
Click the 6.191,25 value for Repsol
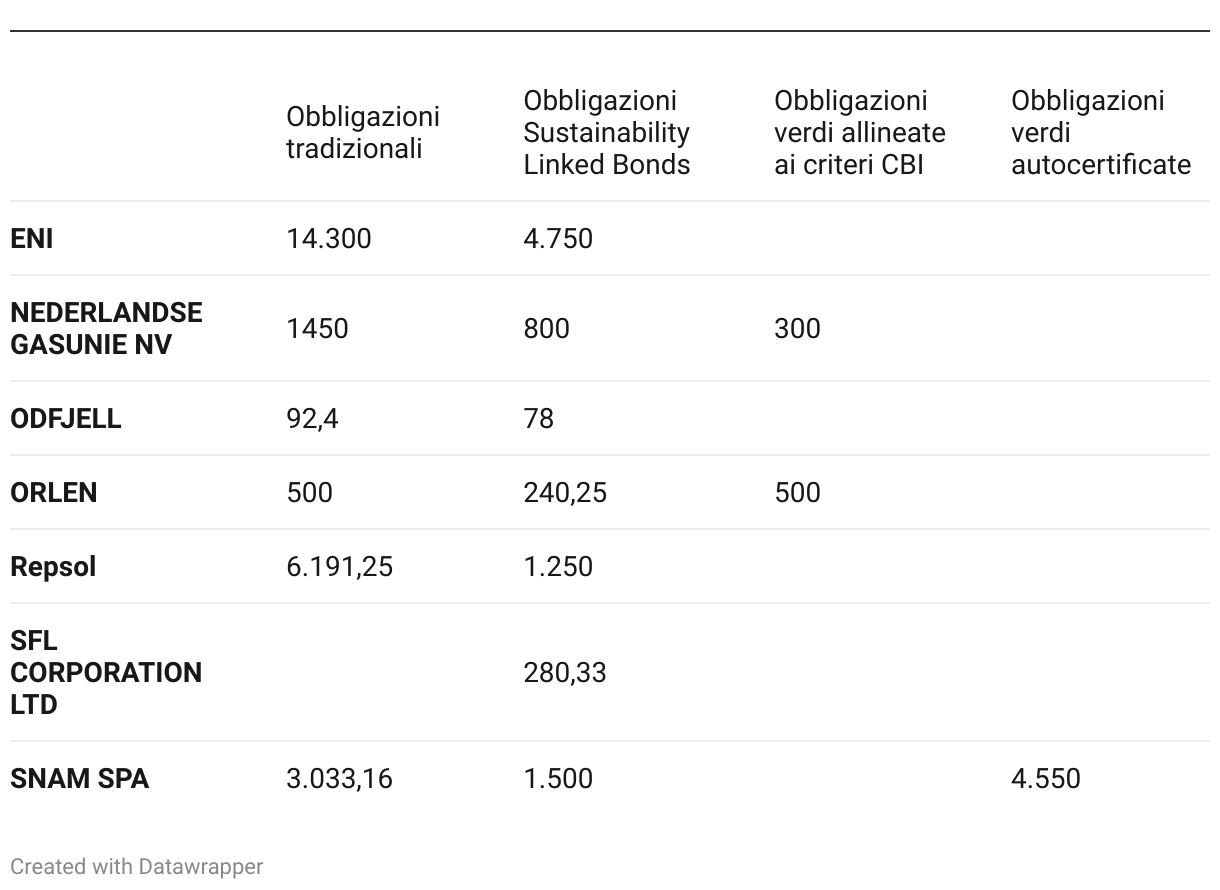coord(339,567)
